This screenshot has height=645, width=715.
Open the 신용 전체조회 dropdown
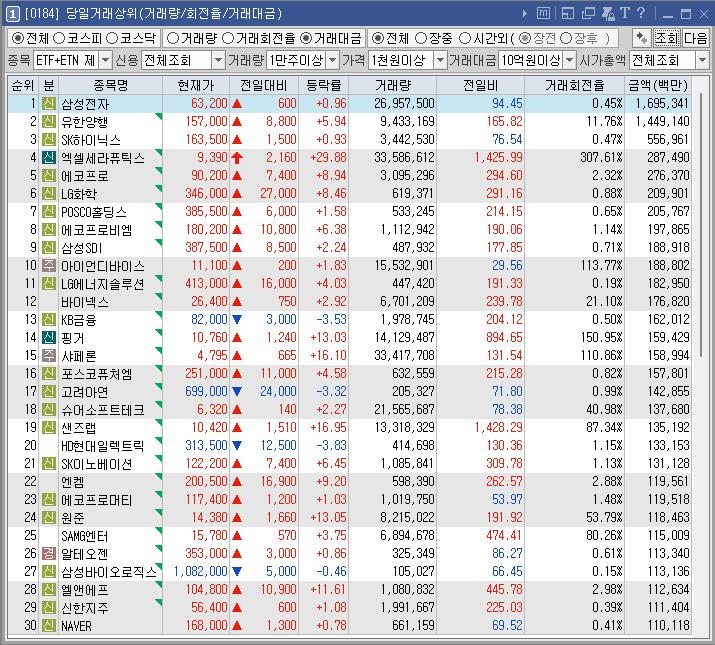(219, 60)
